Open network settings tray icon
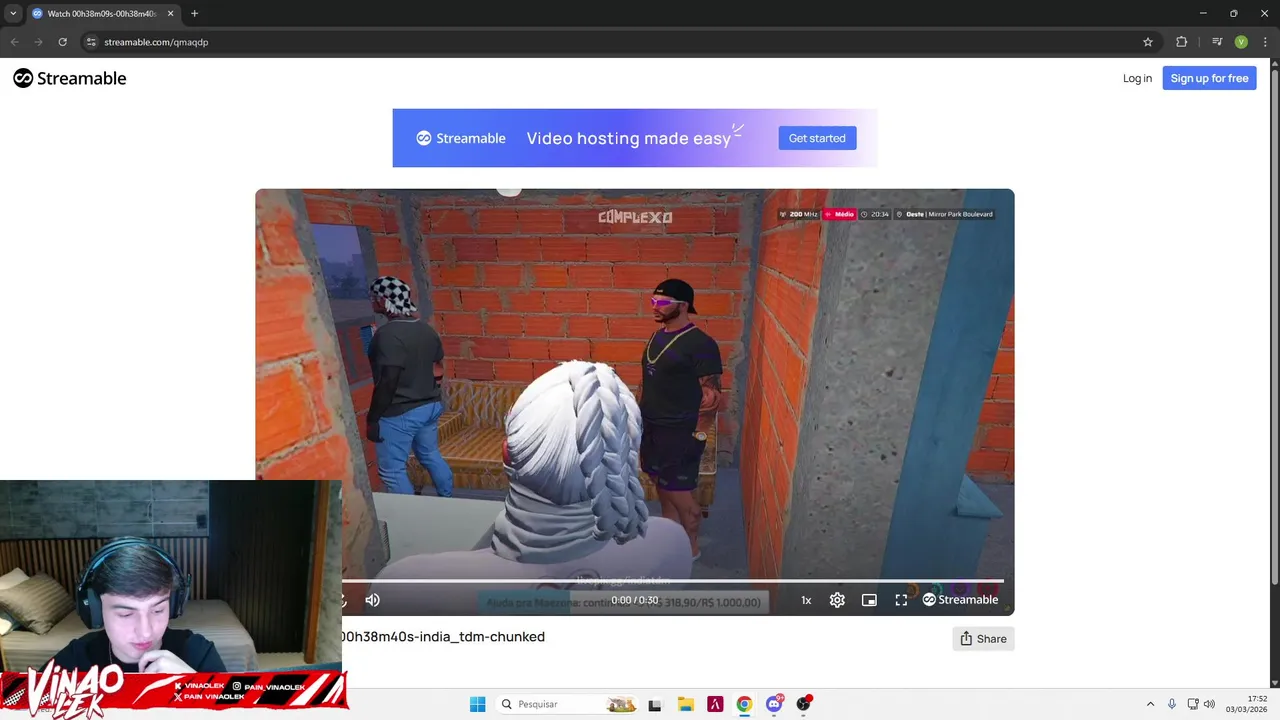The image size is (1280, 720). pyautogui.click(x=1193, y=704)
